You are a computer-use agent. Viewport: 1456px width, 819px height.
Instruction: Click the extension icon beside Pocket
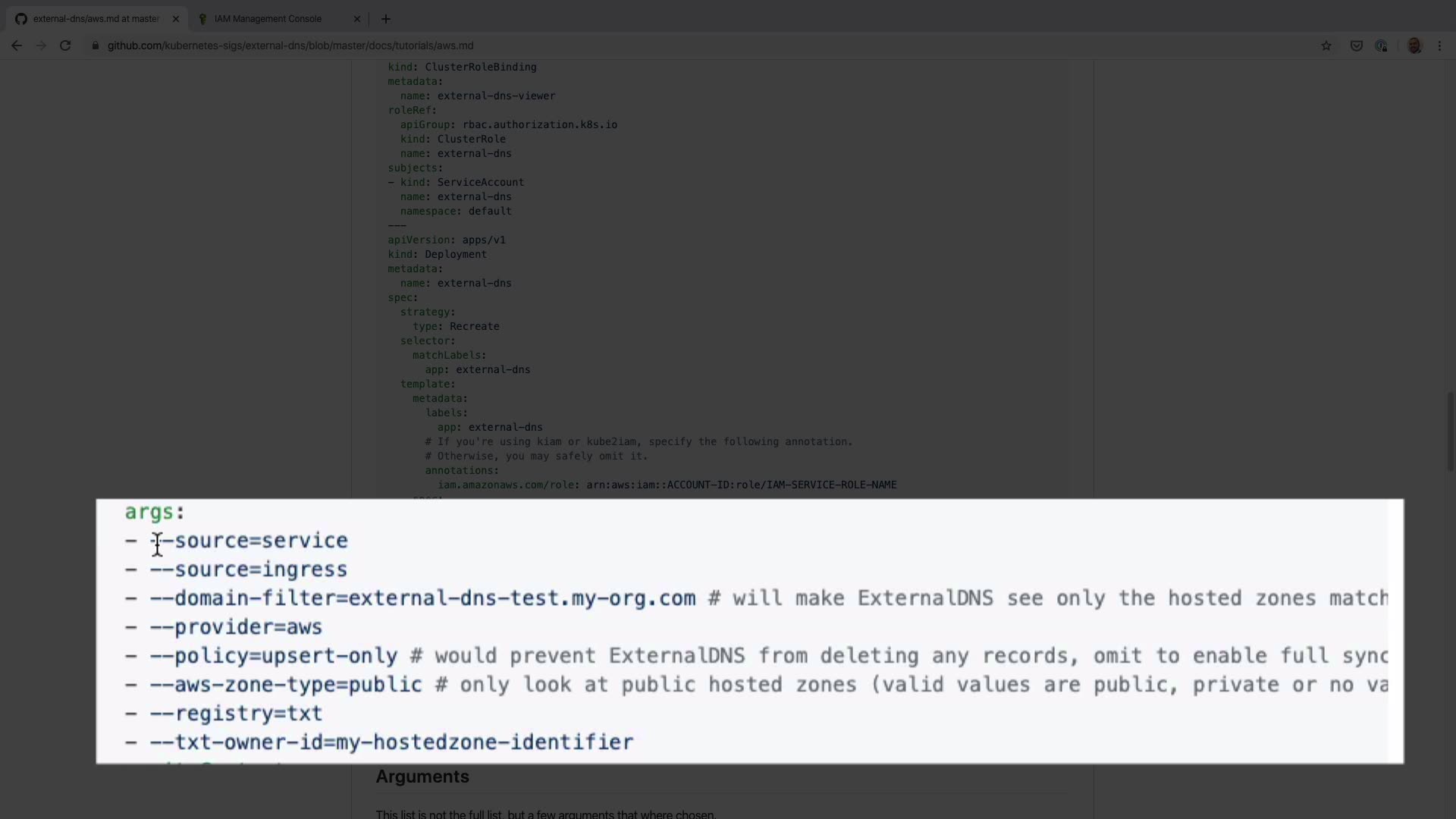click(x=1381, y=45)
